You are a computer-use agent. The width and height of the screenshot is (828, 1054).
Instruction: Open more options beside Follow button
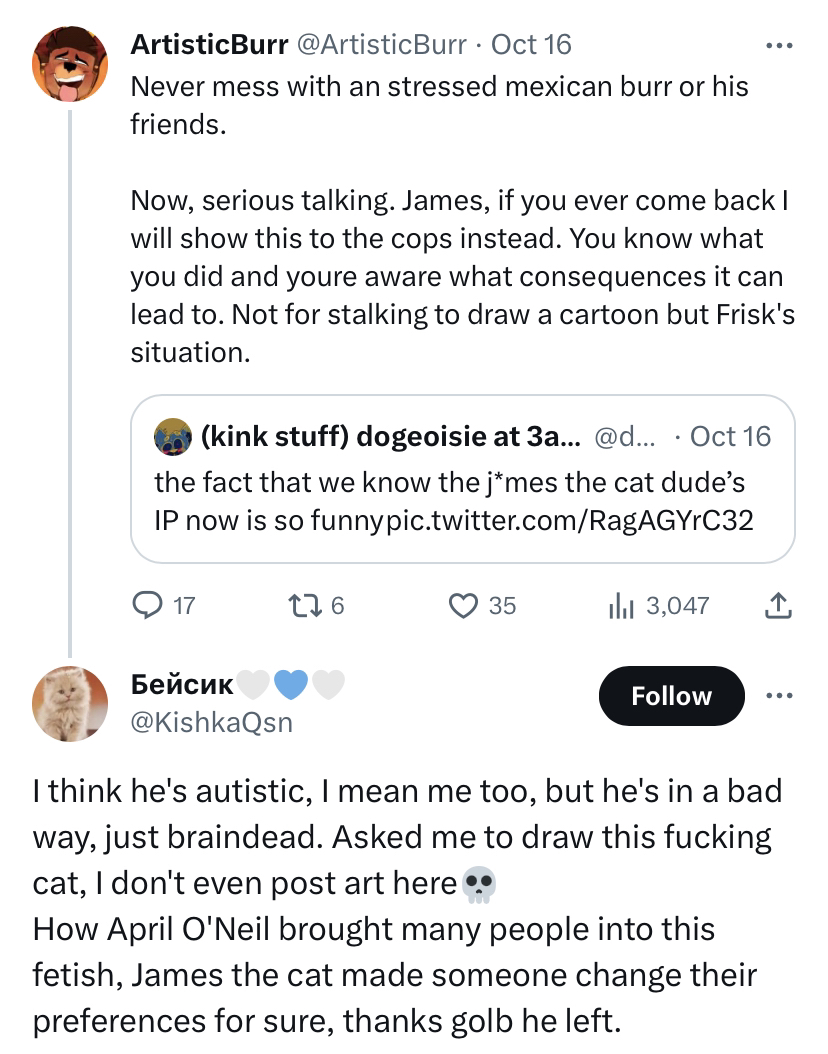point(780,695)
